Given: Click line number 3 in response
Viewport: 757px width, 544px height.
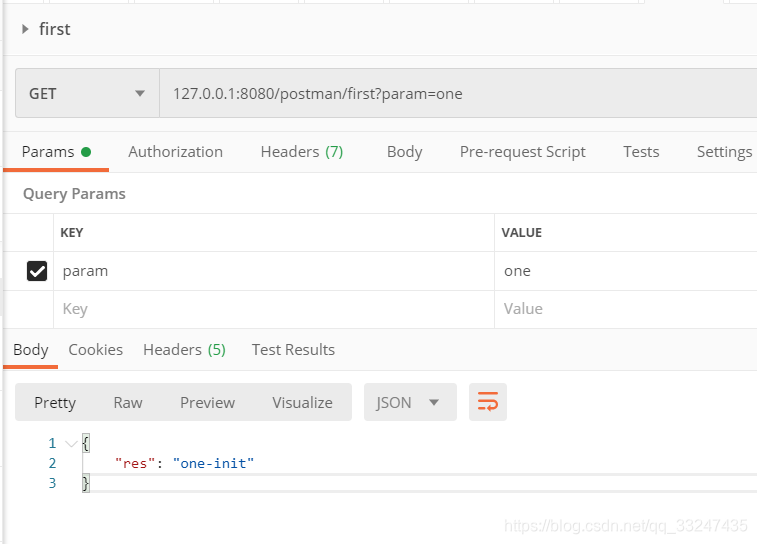Looking at the screenshot, I should 53,483.
